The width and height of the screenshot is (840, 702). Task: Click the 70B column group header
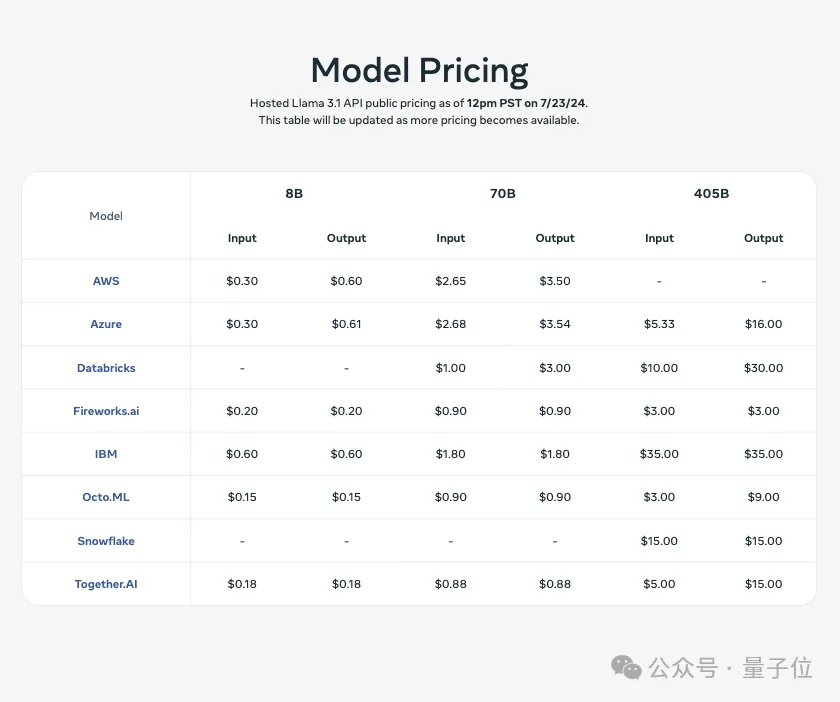click(503, 194)
